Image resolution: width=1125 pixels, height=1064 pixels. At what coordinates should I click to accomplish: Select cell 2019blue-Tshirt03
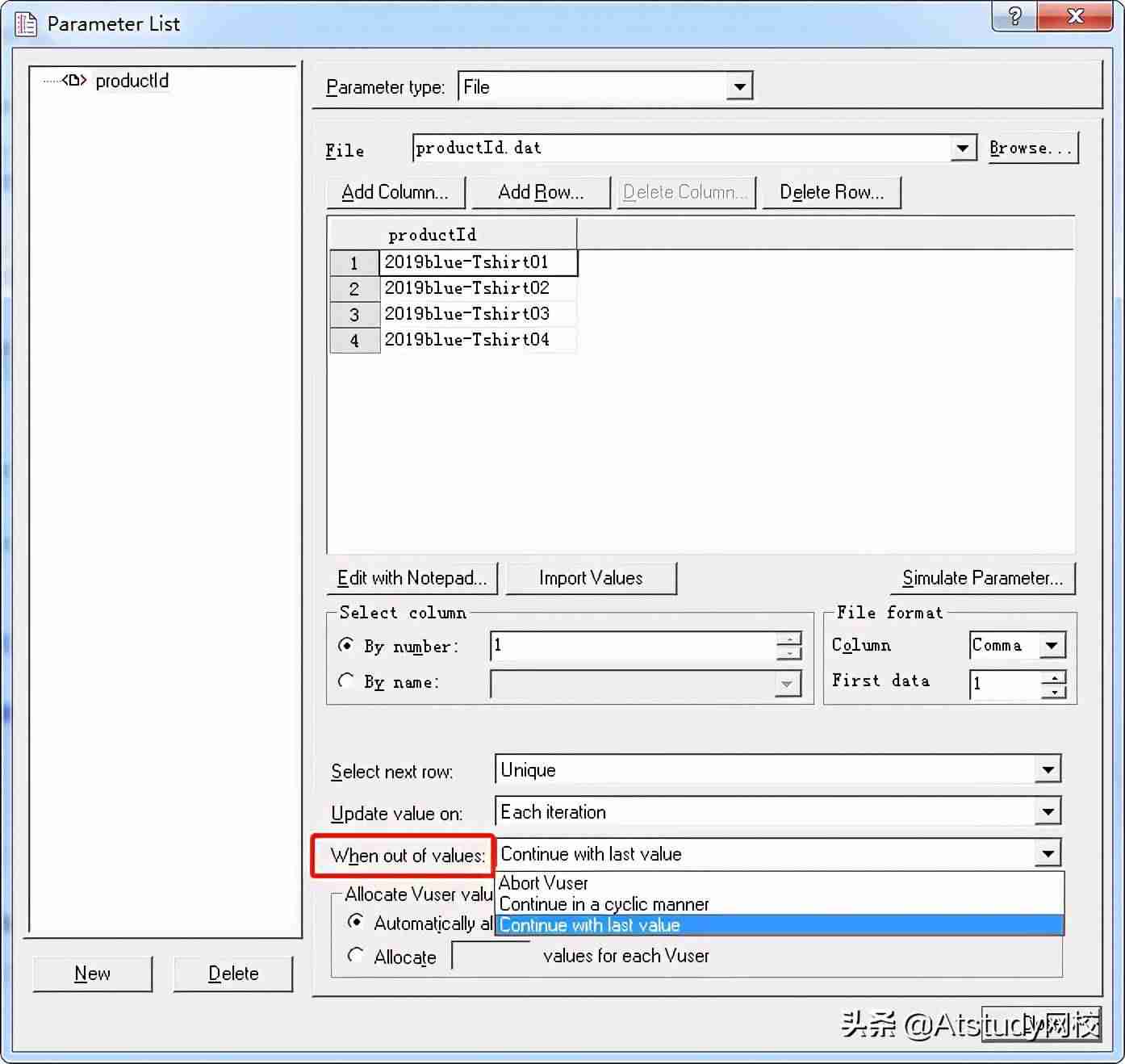click(478, 314)
